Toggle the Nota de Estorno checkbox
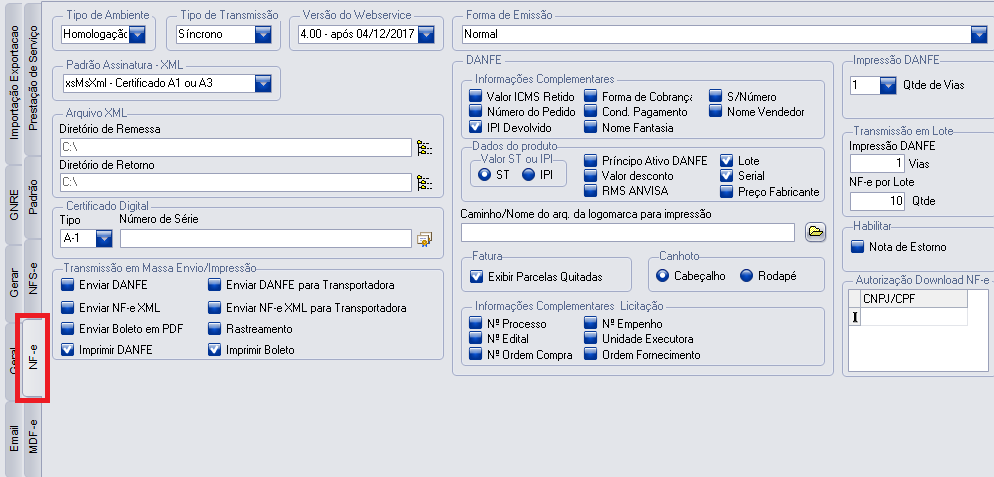 [856, 246]
